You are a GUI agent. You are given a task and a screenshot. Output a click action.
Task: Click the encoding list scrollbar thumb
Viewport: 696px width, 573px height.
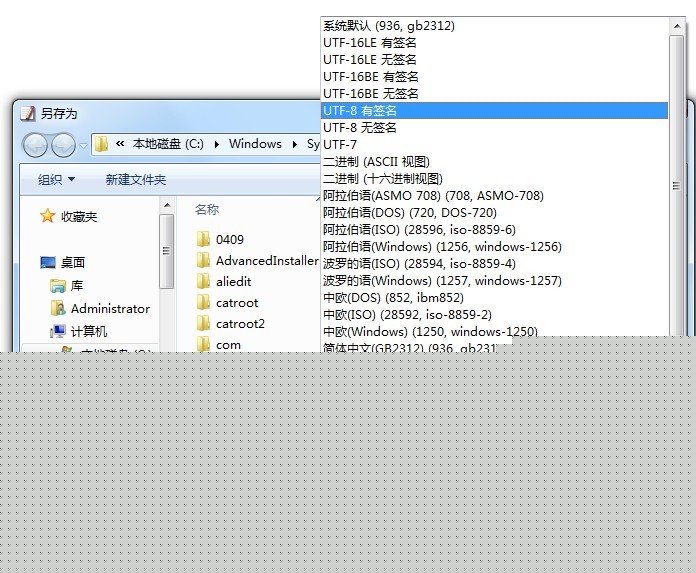click(676, 186)
